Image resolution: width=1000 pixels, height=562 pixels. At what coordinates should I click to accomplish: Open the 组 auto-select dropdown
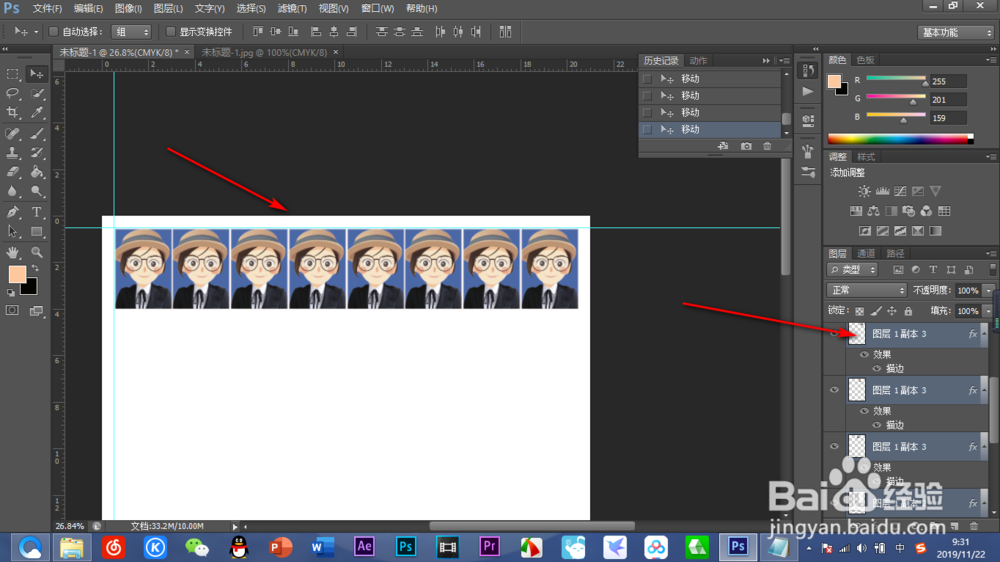(131, 31)
